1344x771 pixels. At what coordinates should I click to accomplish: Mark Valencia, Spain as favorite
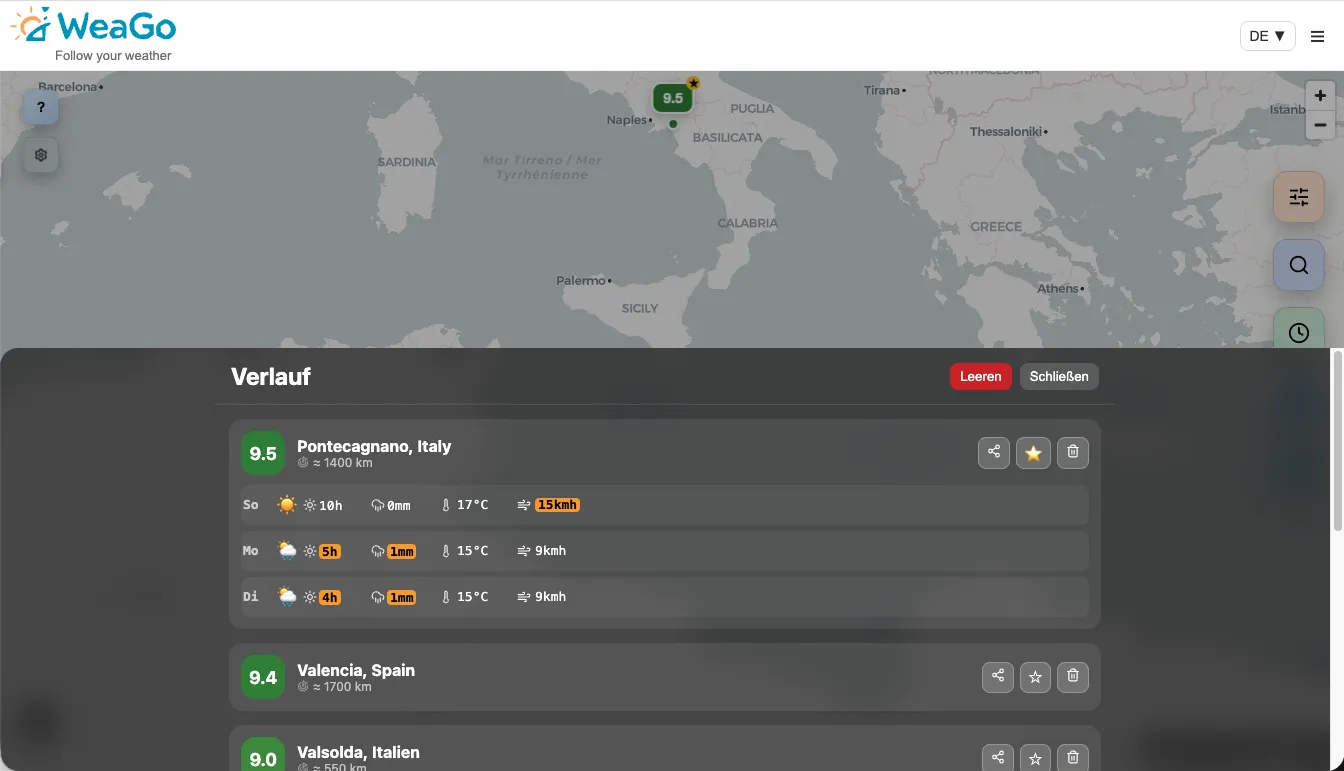coord(1035,677)
